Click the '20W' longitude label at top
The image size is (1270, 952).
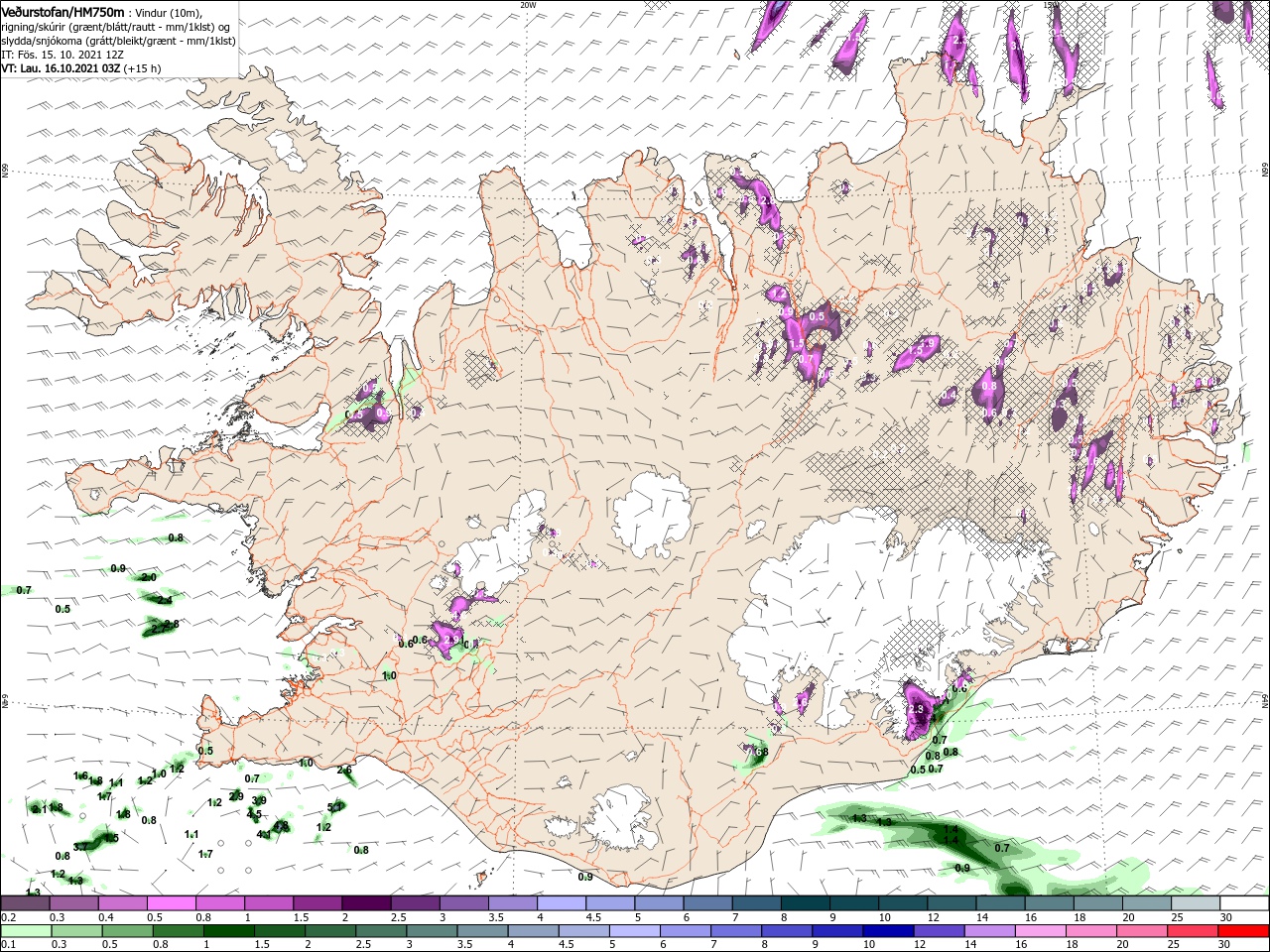(527, 4)
